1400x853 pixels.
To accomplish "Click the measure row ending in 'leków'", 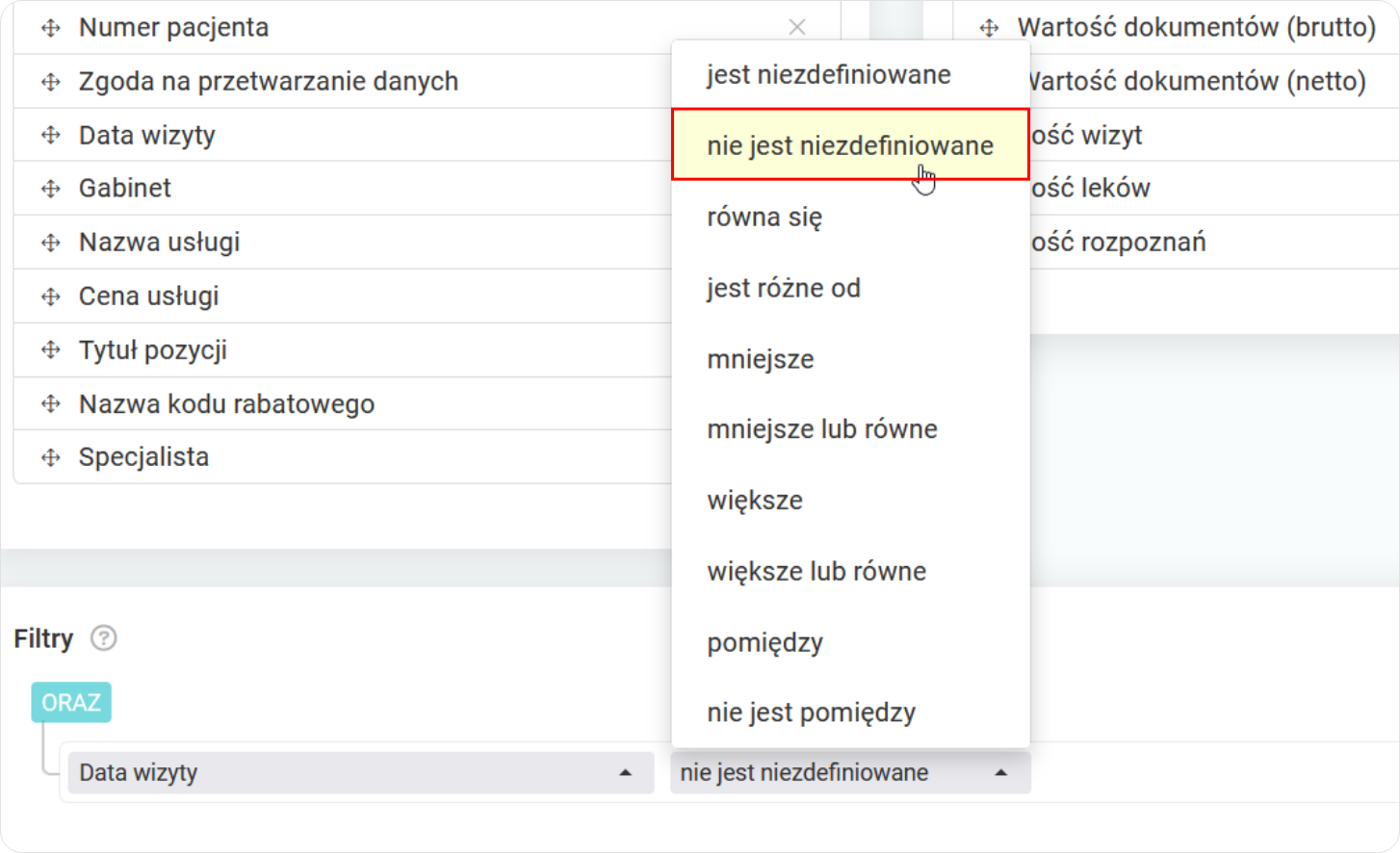I will 1214,189.
